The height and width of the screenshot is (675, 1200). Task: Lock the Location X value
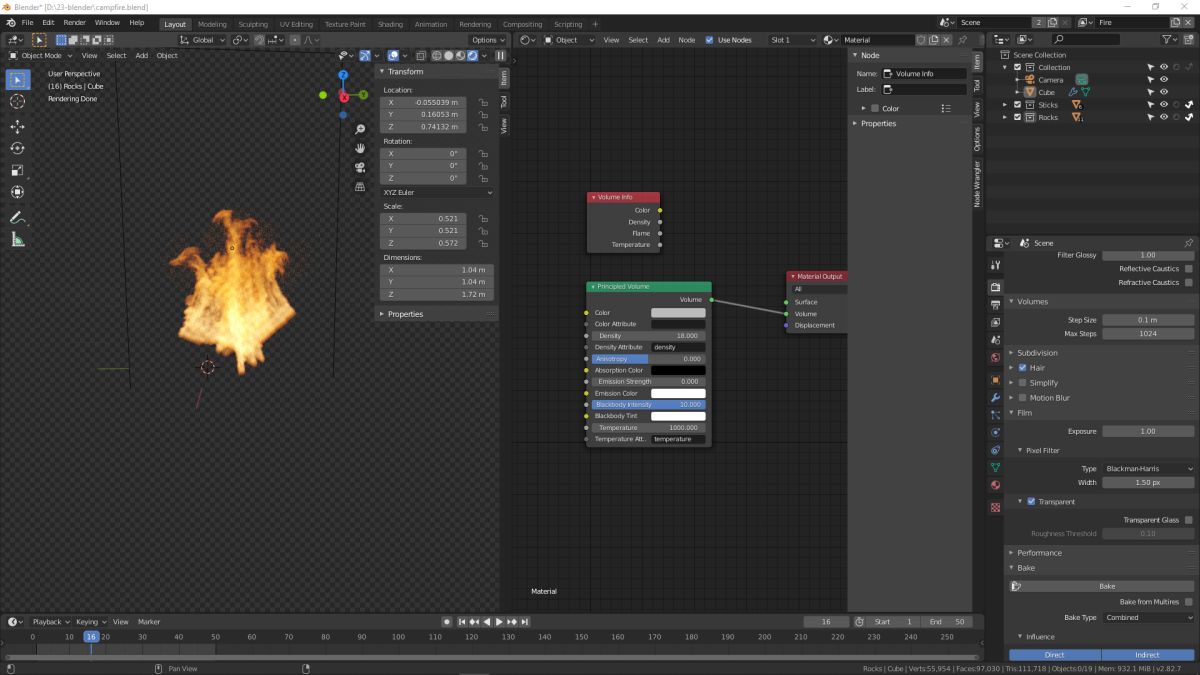483,102
